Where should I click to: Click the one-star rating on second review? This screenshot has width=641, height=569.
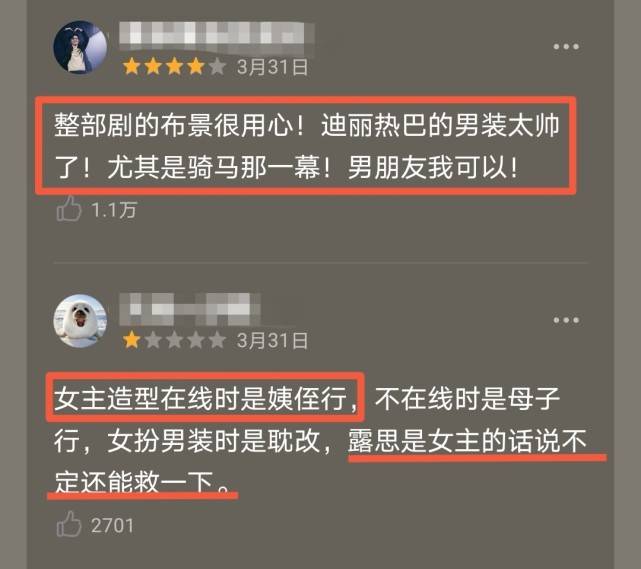pyautogui.click(x=174, y=340)
